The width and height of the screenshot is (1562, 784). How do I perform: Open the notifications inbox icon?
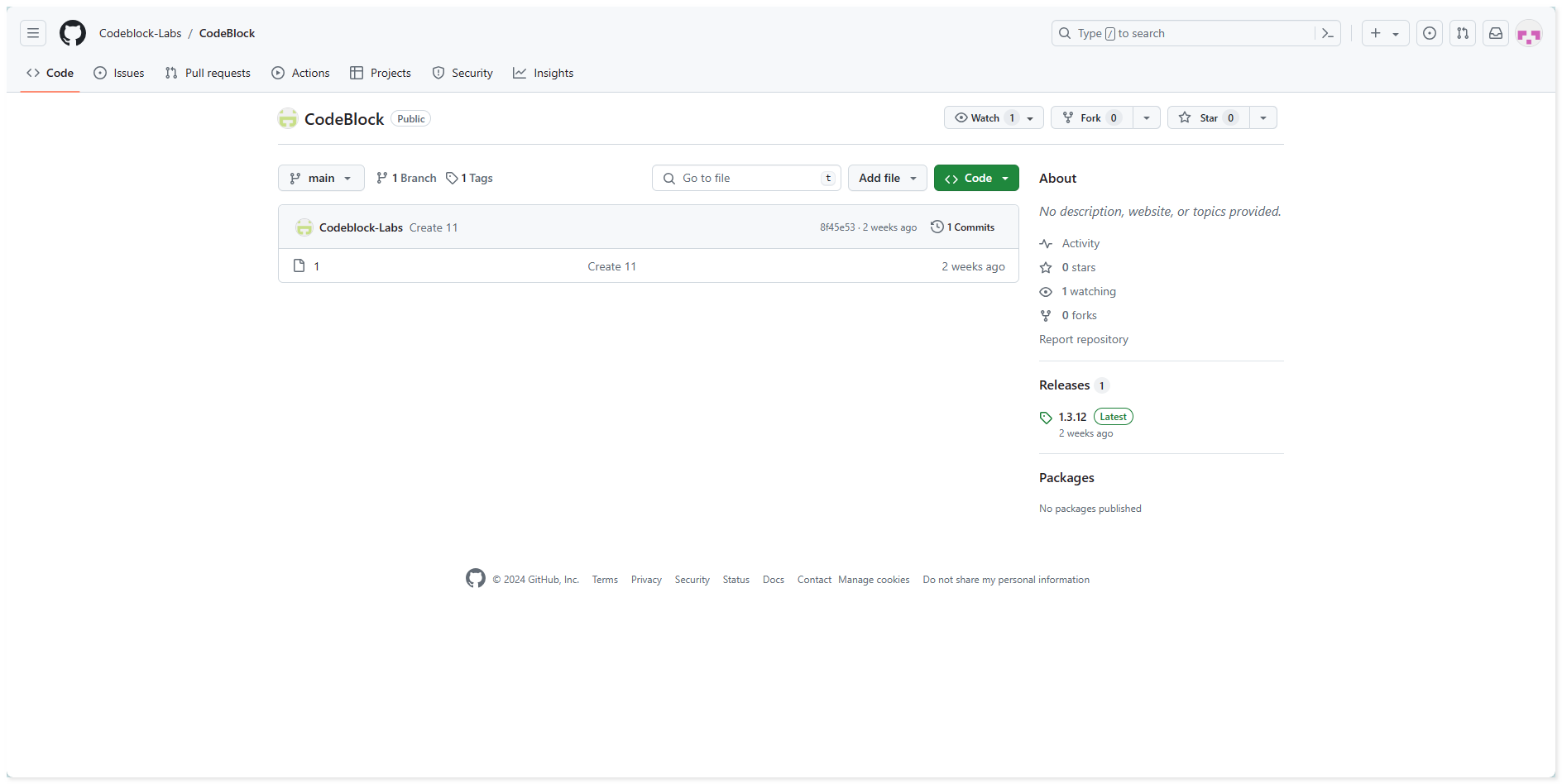pyautogui.click(x=1496, y=33)
